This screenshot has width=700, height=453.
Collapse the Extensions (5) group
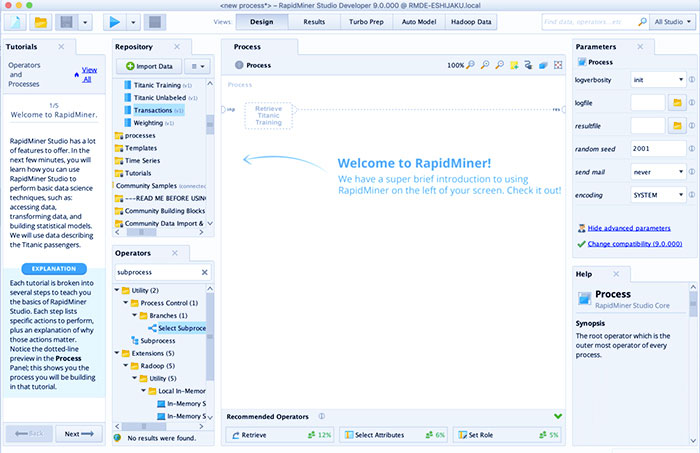pos(117,353)
